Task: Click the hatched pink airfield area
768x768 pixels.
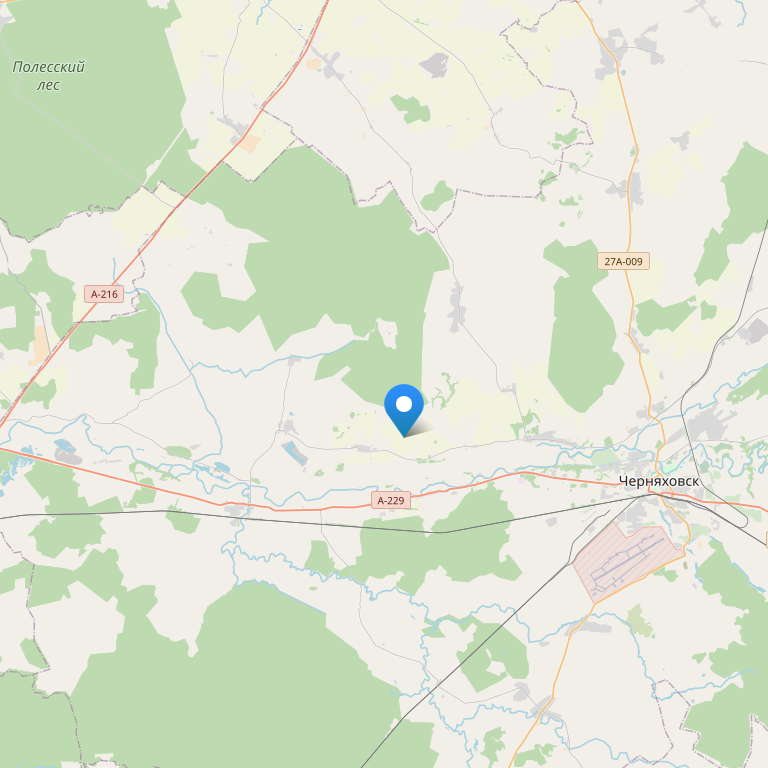Action: point(627,561)
